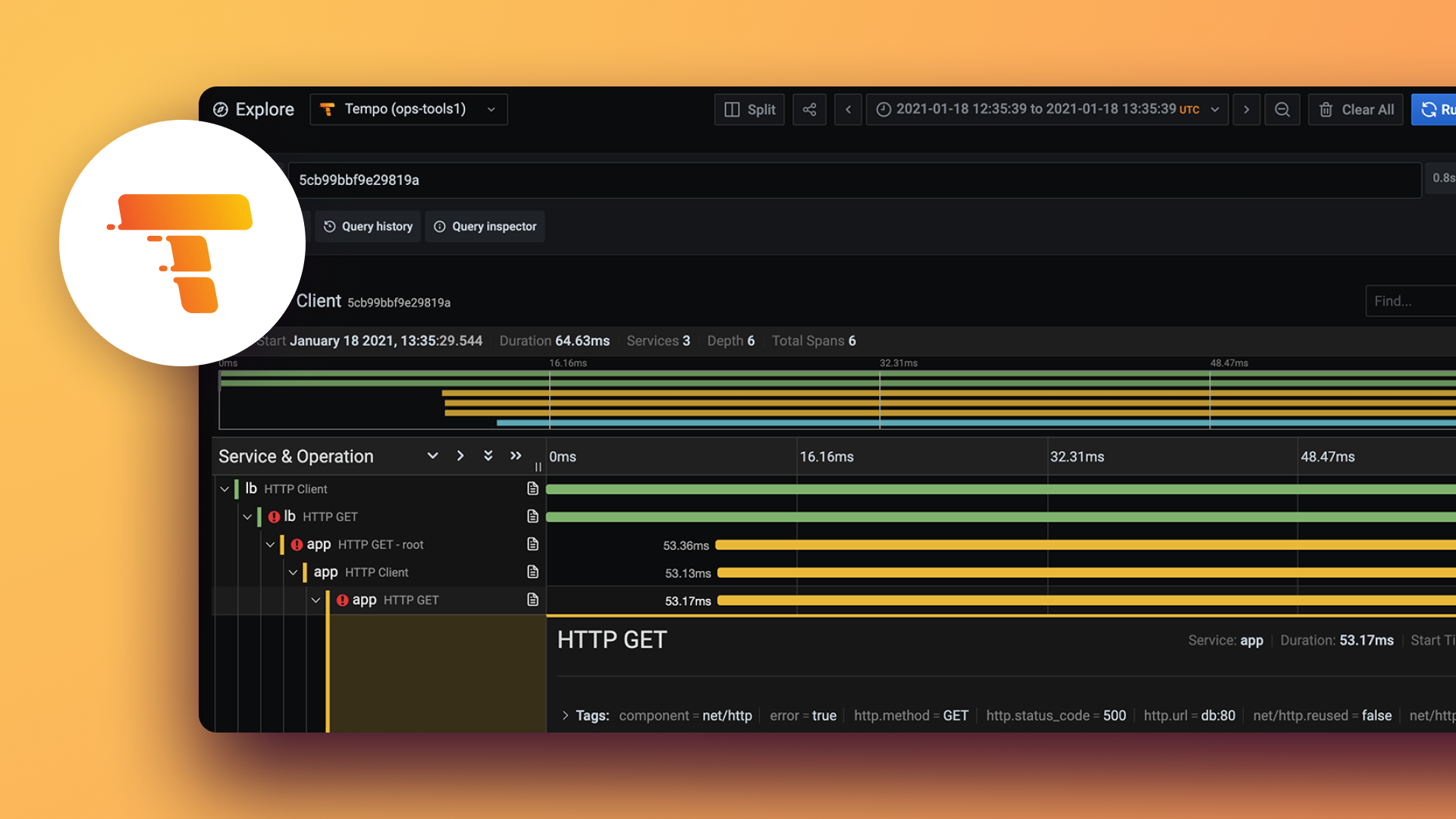Screen dimensions: 1456x819
Task: Click the trace ID input field
Action: (682, 180)
